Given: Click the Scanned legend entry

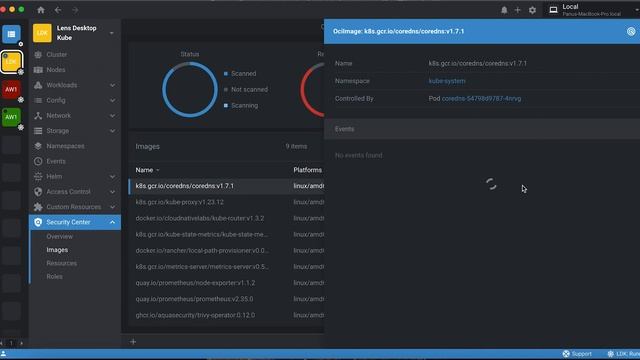Looking at the screenshot, I should click(x=240, y=73).
